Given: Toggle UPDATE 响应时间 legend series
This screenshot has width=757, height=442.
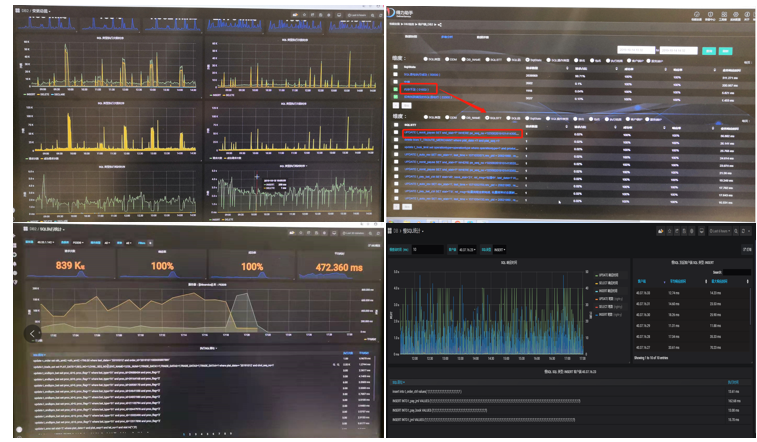Looking at the screenshot, I should pyautogui.click(x=608, y=275).
